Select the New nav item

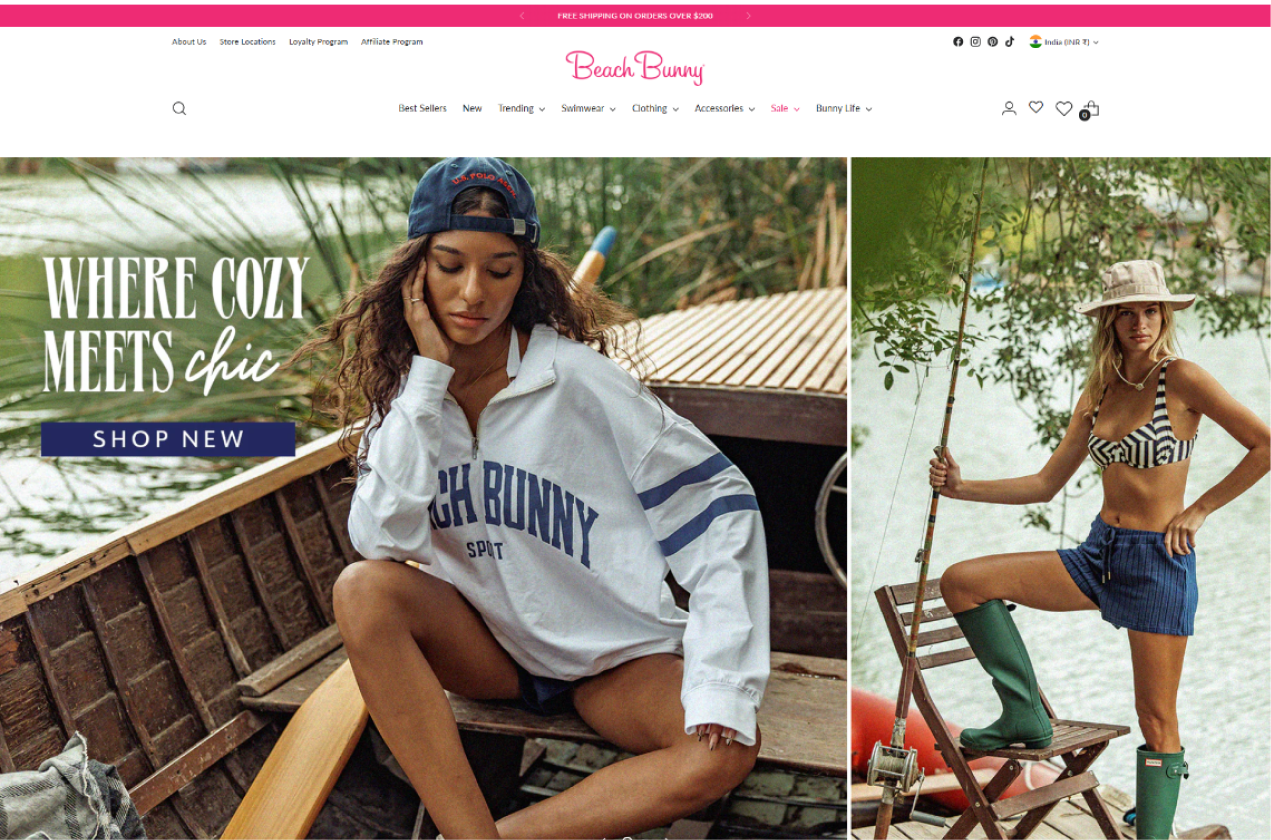point(472,108)
